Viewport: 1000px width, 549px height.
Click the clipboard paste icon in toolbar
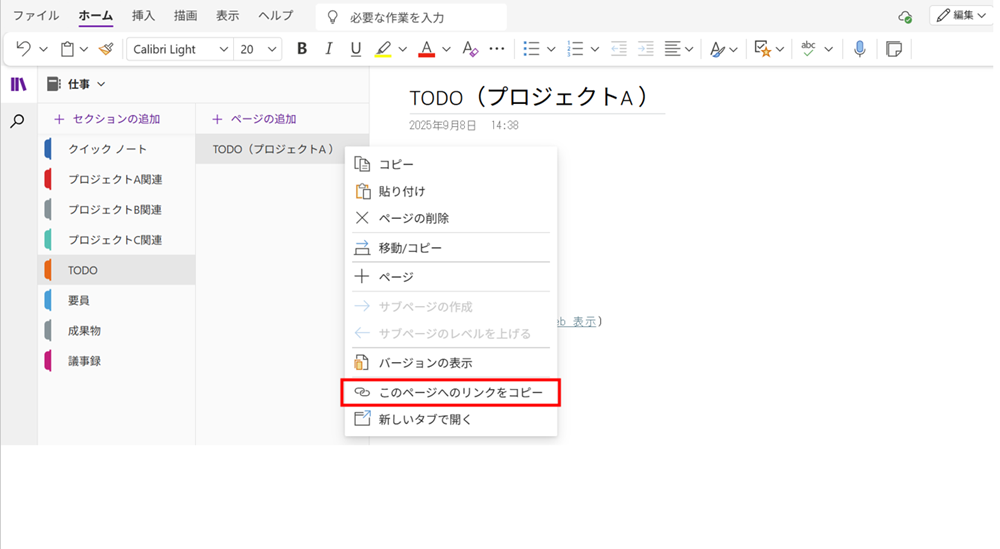[67, 48]
